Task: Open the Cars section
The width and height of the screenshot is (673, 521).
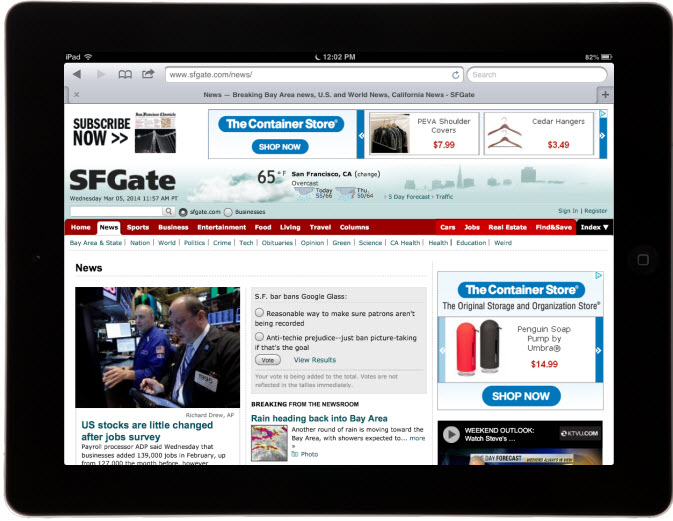Action: [x=447, y=227]
